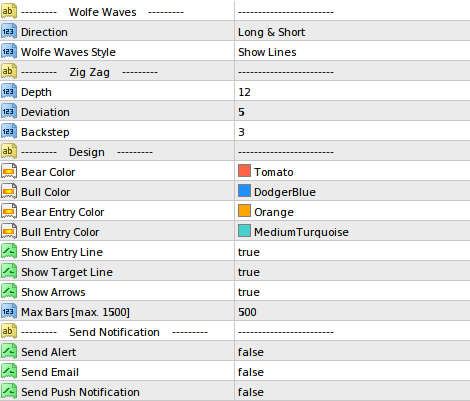This screenshot has height=401, width=470.
Task: Click the Tomato color swatch
Action: click(x=244, y=171)
